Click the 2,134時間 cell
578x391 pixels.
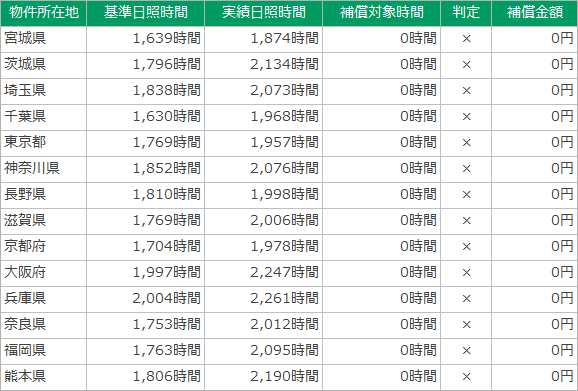coord(264,65)
